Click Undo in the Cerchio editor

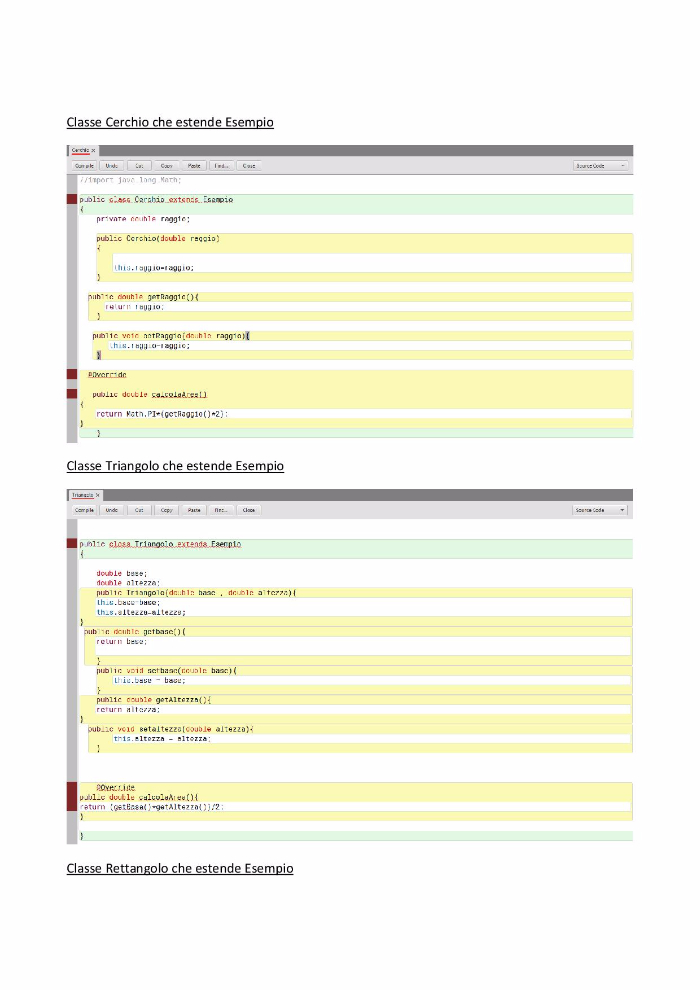point(112,166)
